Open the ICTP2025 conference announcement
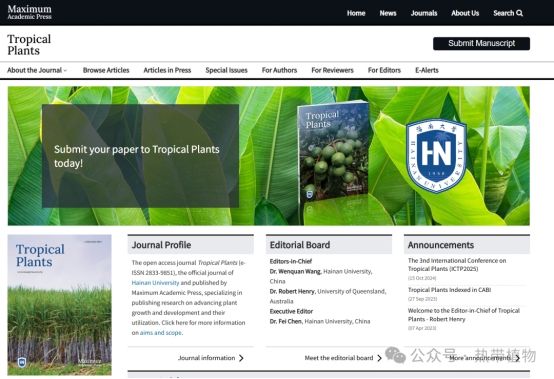 [x=457, y=265]
